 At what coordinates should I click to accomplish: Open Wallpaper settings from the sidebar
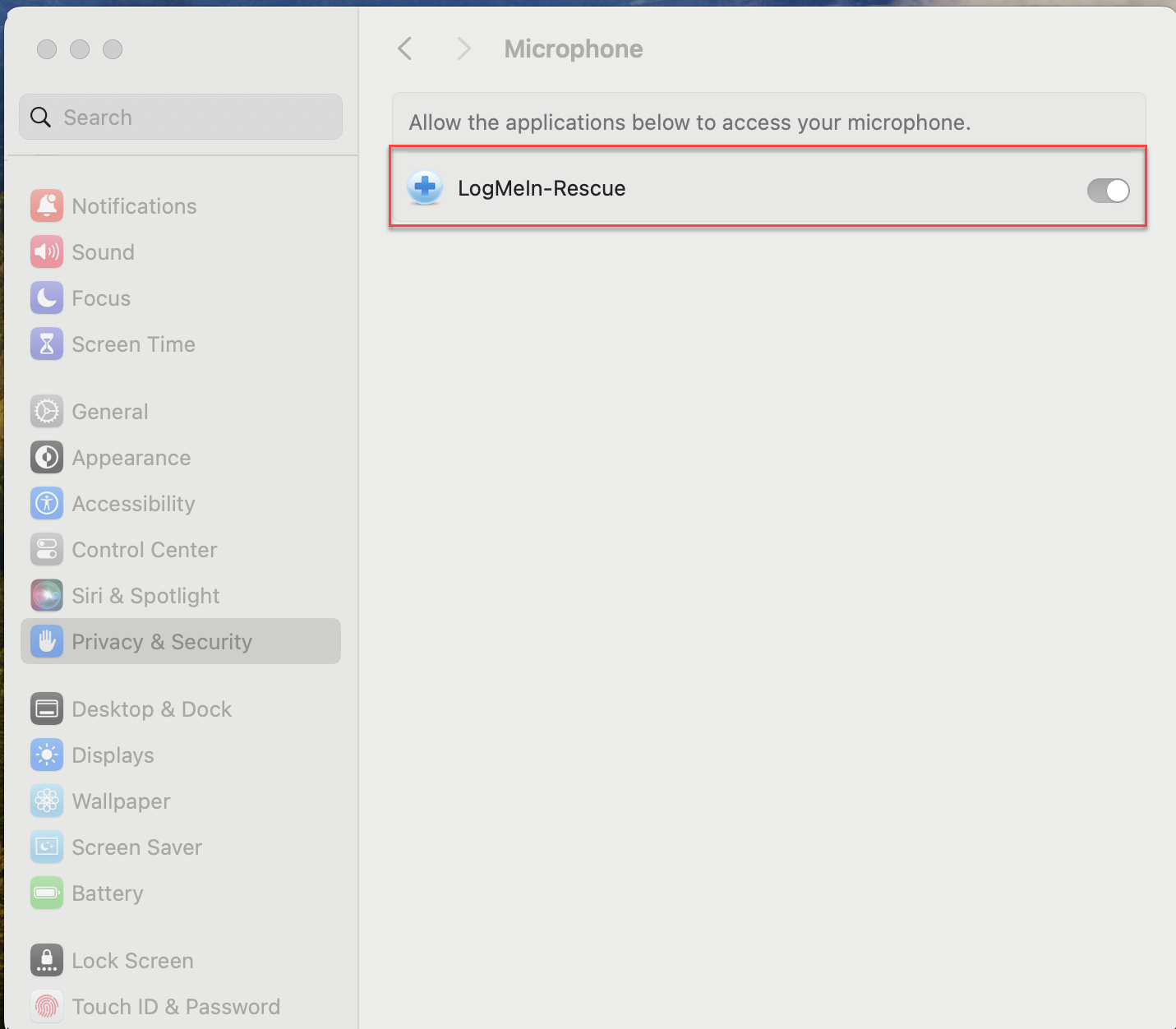click(121, 801)
